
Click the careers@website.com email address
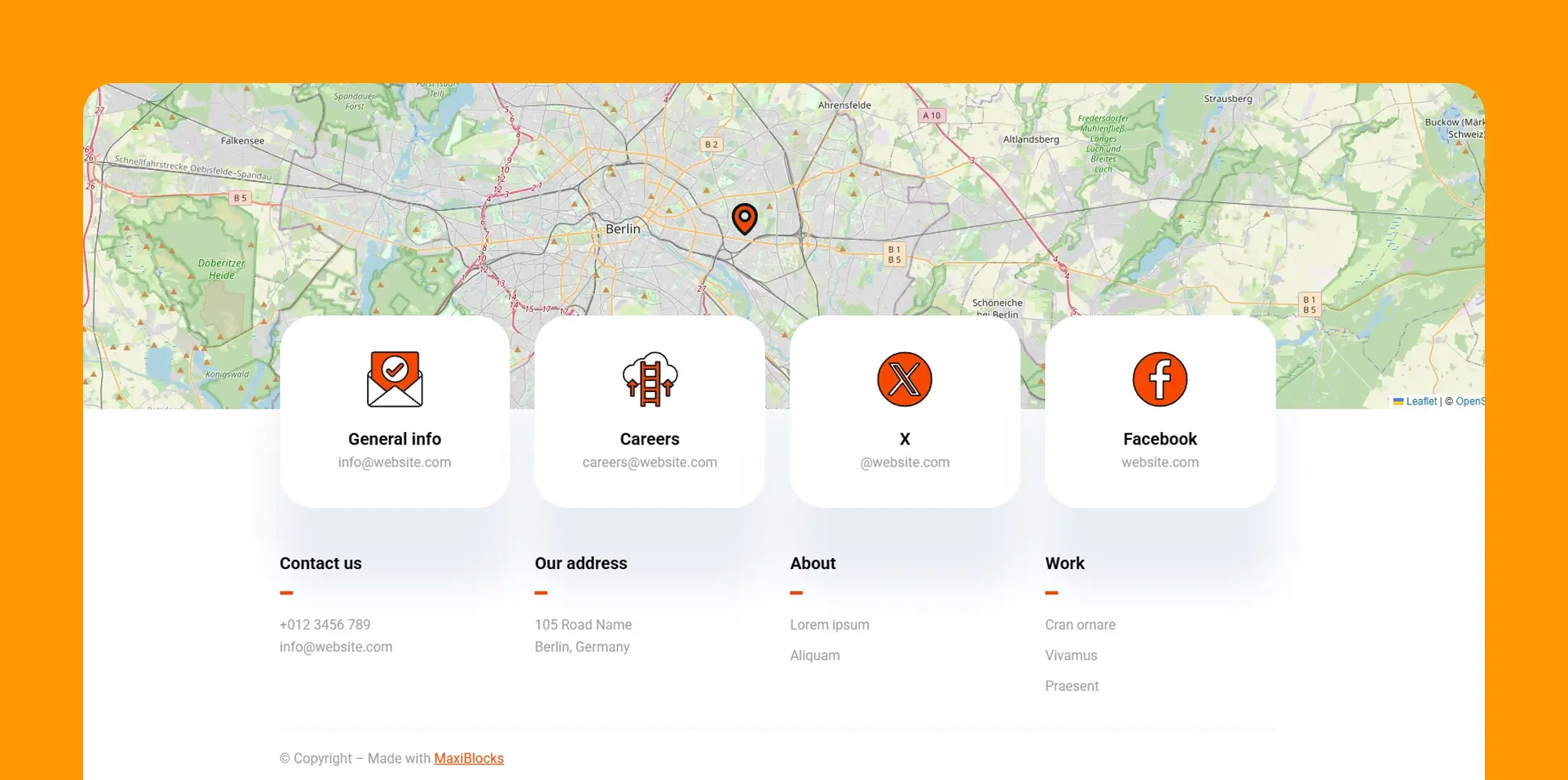pos(649,463)
